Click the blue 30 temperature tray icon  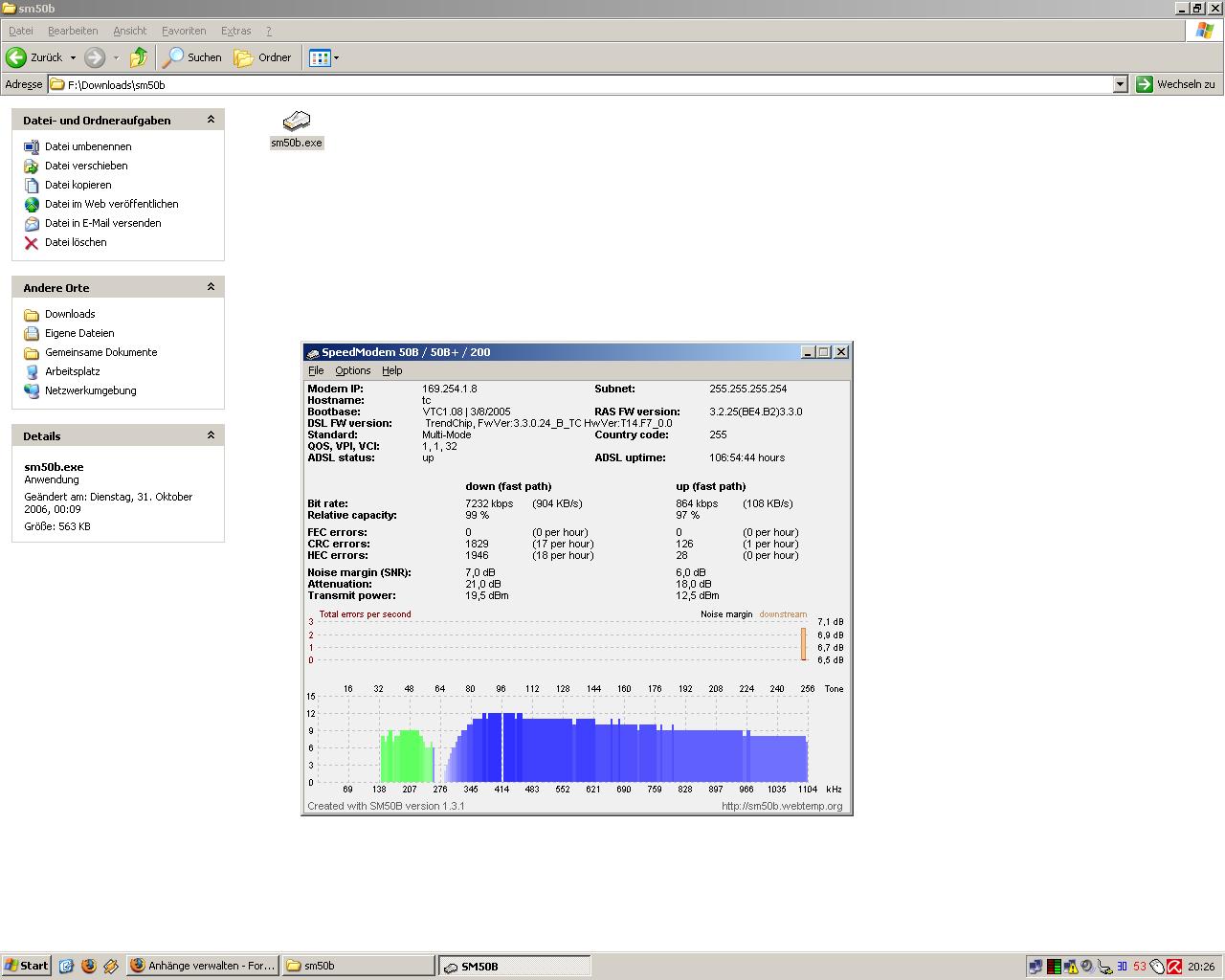pyautogui.click(x=1122, y=967)
